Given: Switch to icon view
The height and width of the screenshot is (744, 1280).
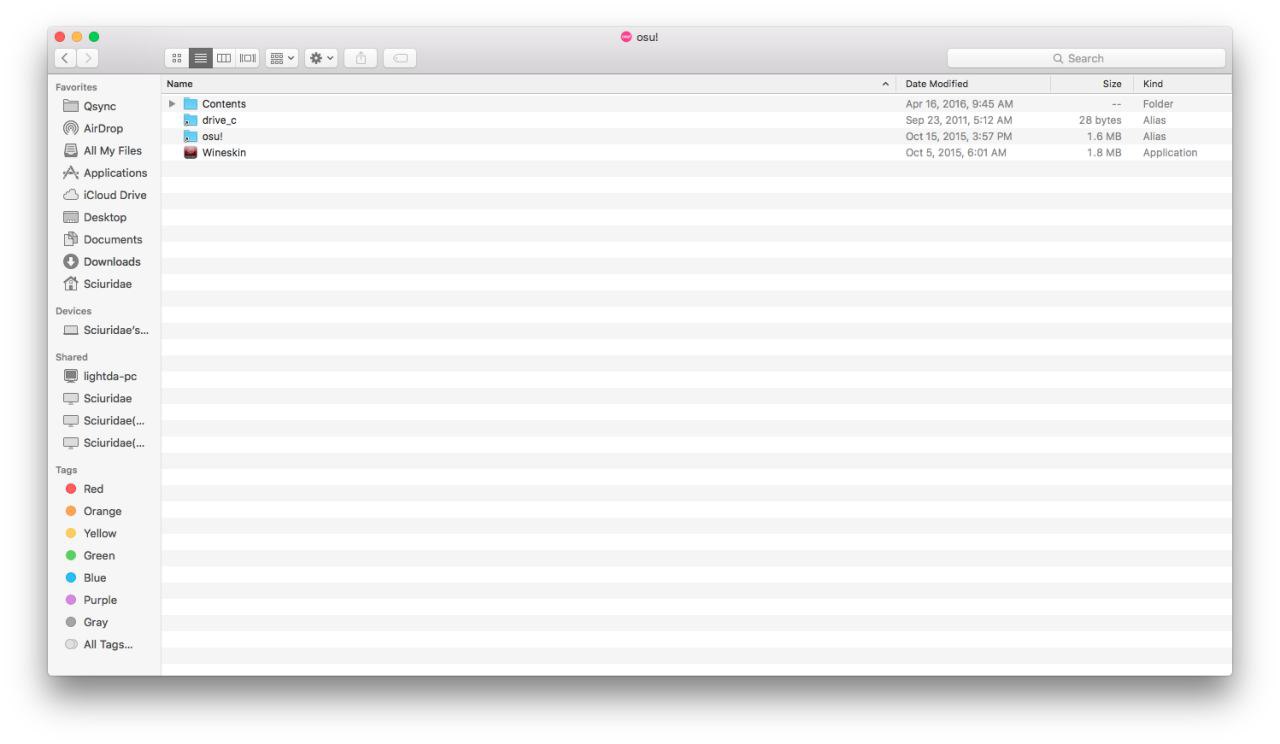Looking at the screenshot, I should tap(177, 59).
